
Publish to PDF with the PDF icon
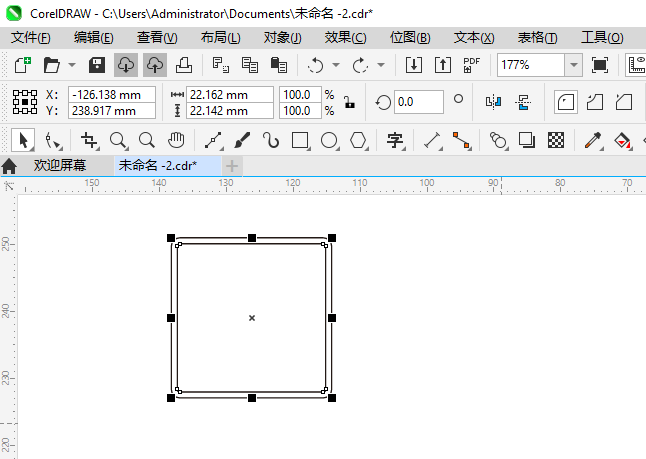click(x=471, y=65)
